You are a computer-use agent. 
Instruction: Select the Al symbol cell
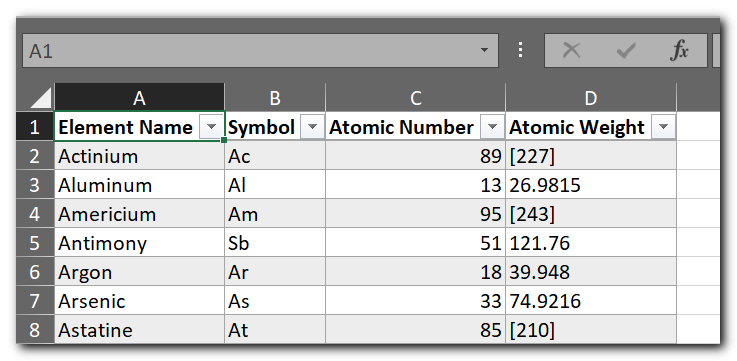[275, 185]
